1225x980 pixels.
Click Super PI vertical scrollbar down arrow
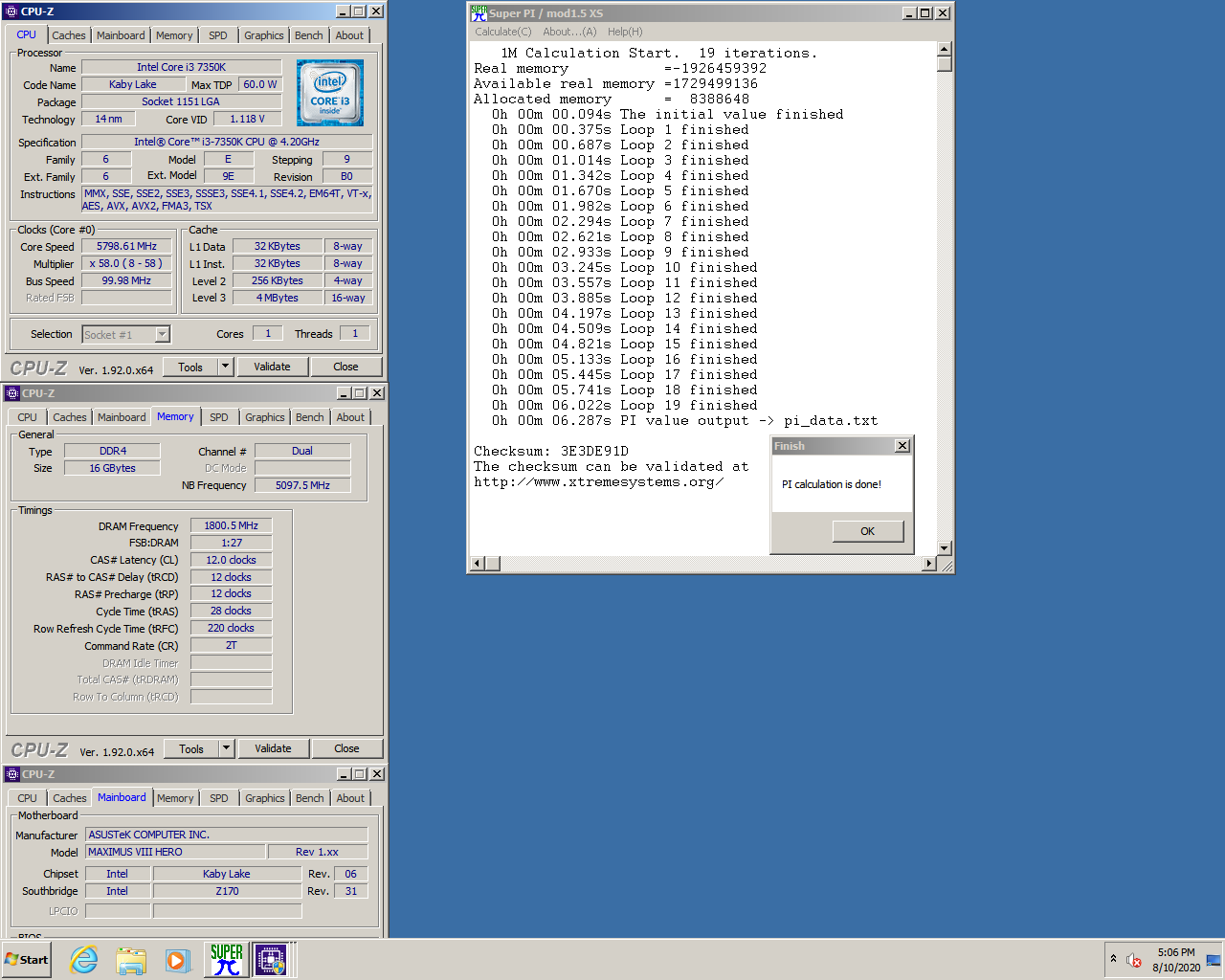(x=945, y=548)
